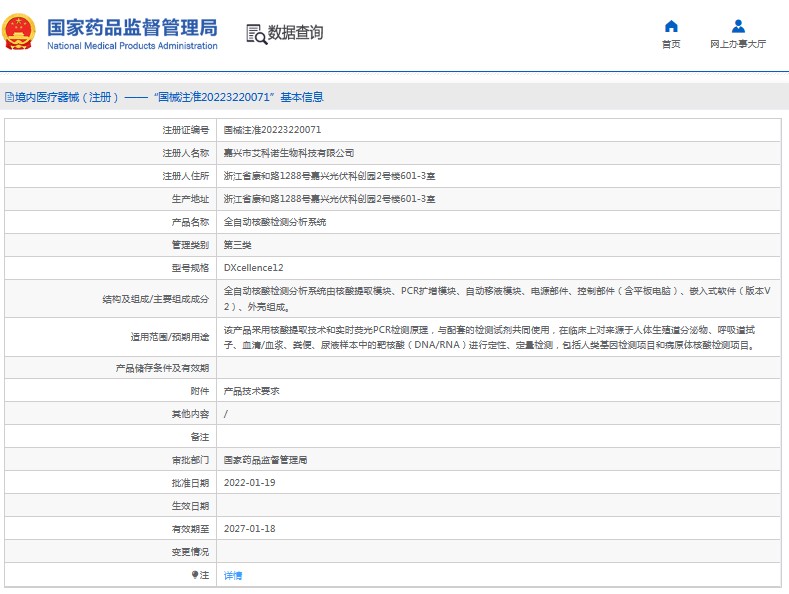The width and height of the screenshot is (789, 594).
Task: Click the 数据查询 heading
Action: (x=295, y=33)
